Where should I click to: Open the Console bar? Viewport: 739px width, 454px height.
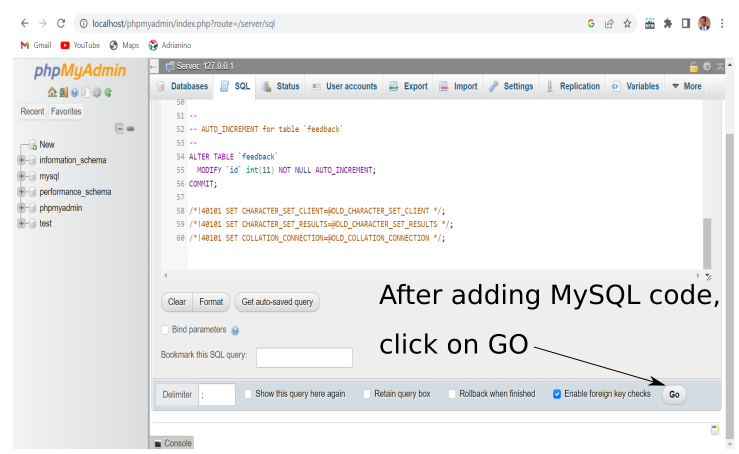(x=172, y=443)
